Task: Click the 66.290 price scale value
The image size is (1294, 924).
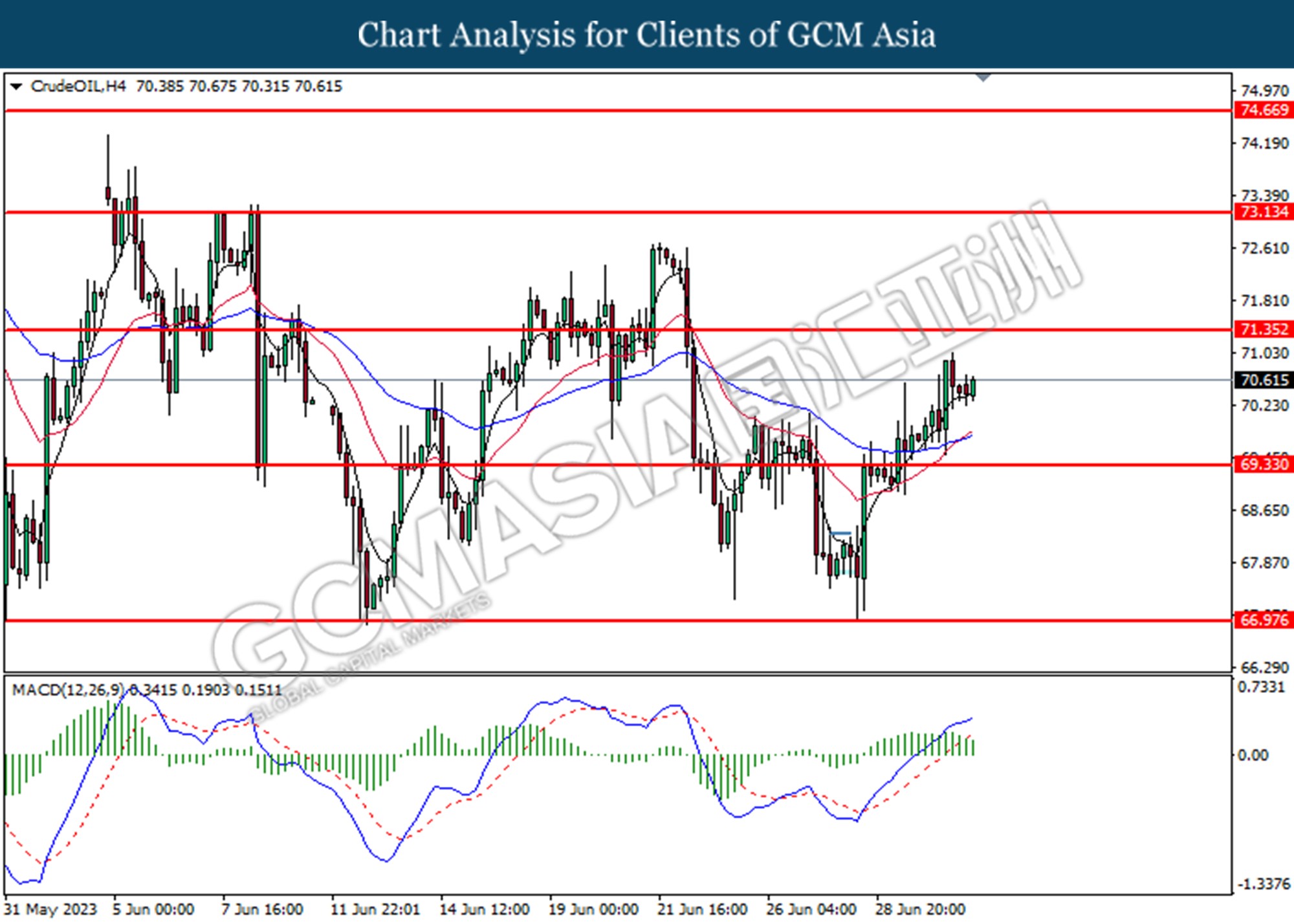Action: pos(1265,667)
